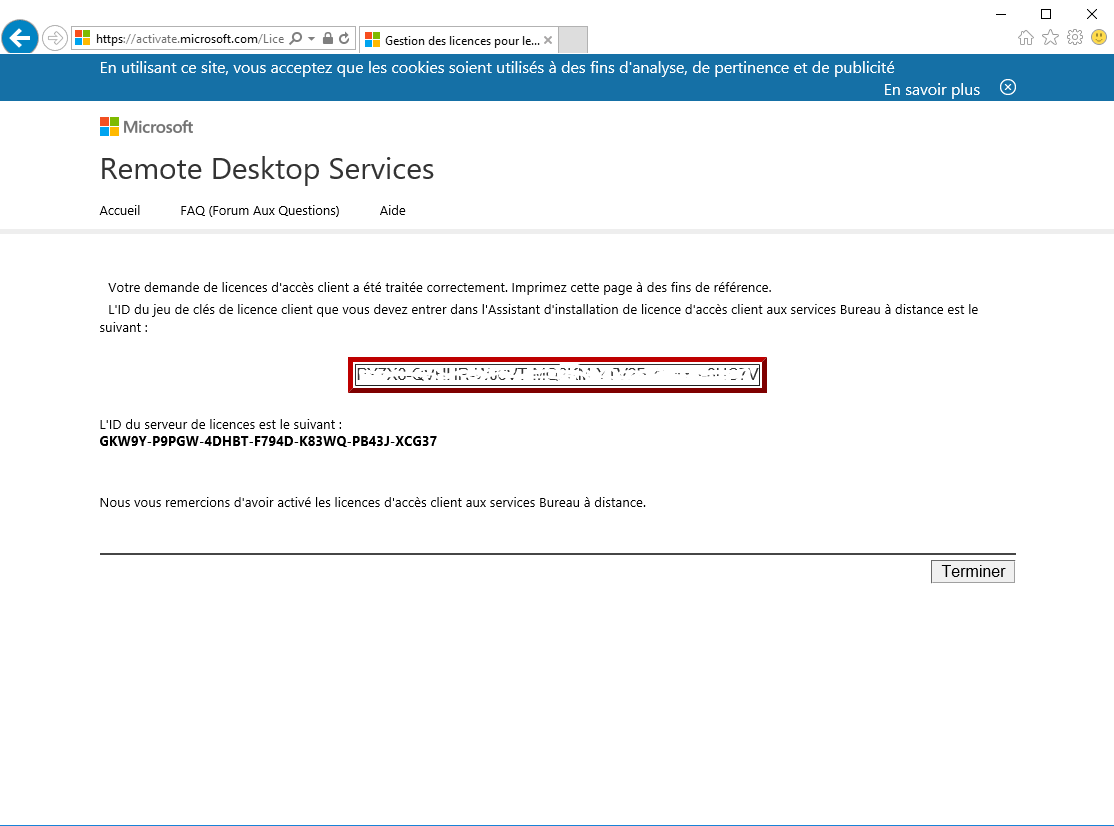
Task: Click the Microsoft logo on the page
Action: [146, 127]
